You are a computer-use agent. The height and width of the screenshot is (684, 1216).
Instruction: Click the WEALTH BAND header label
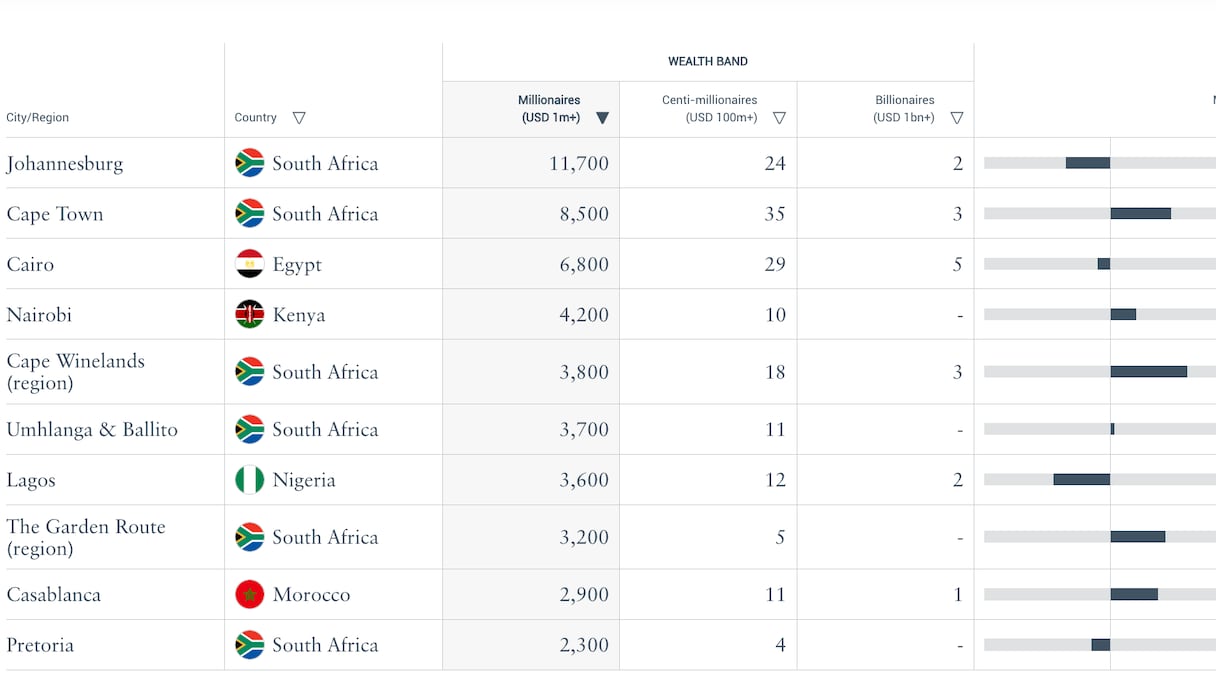click(708, 62)
